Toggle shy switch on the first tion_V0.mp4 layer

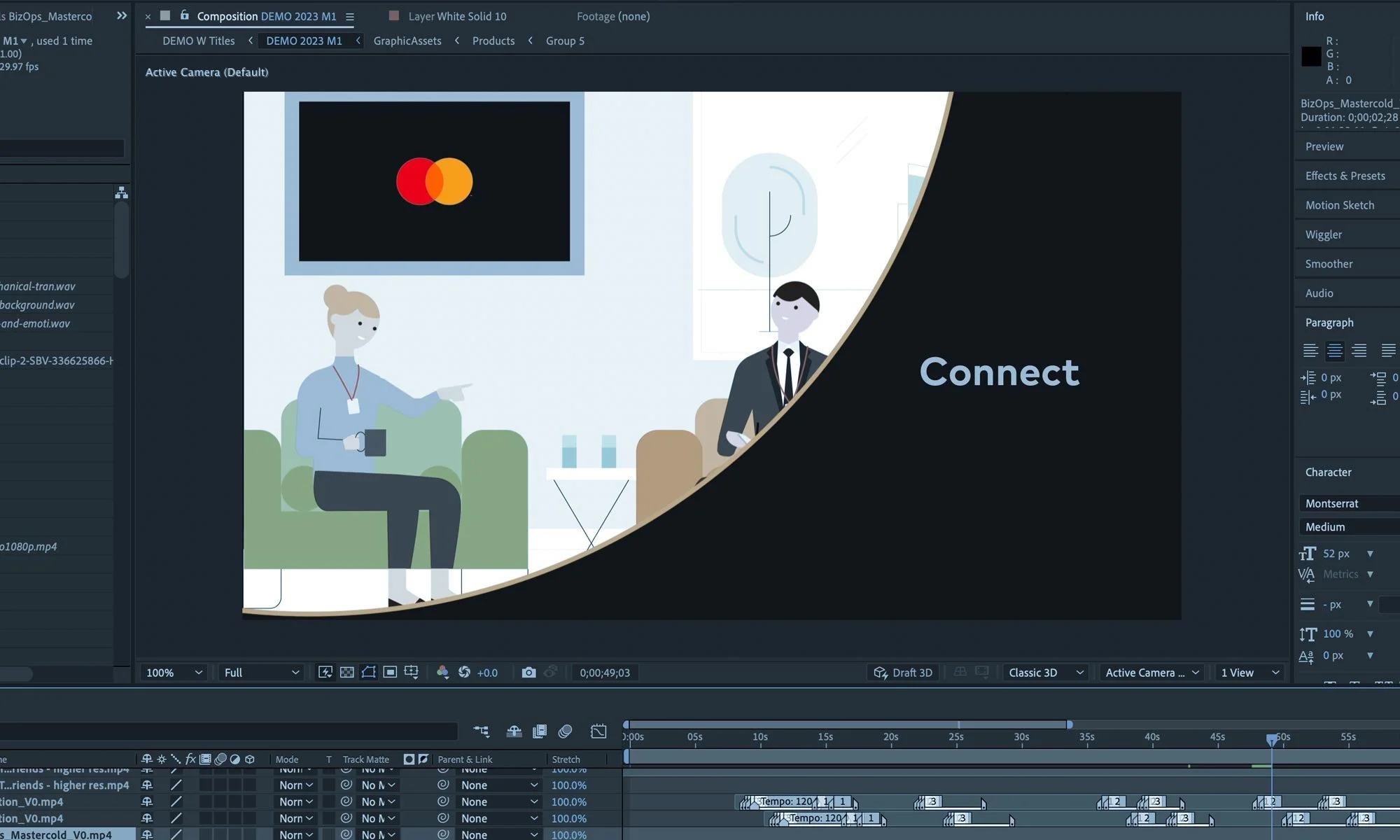(147, 801)
